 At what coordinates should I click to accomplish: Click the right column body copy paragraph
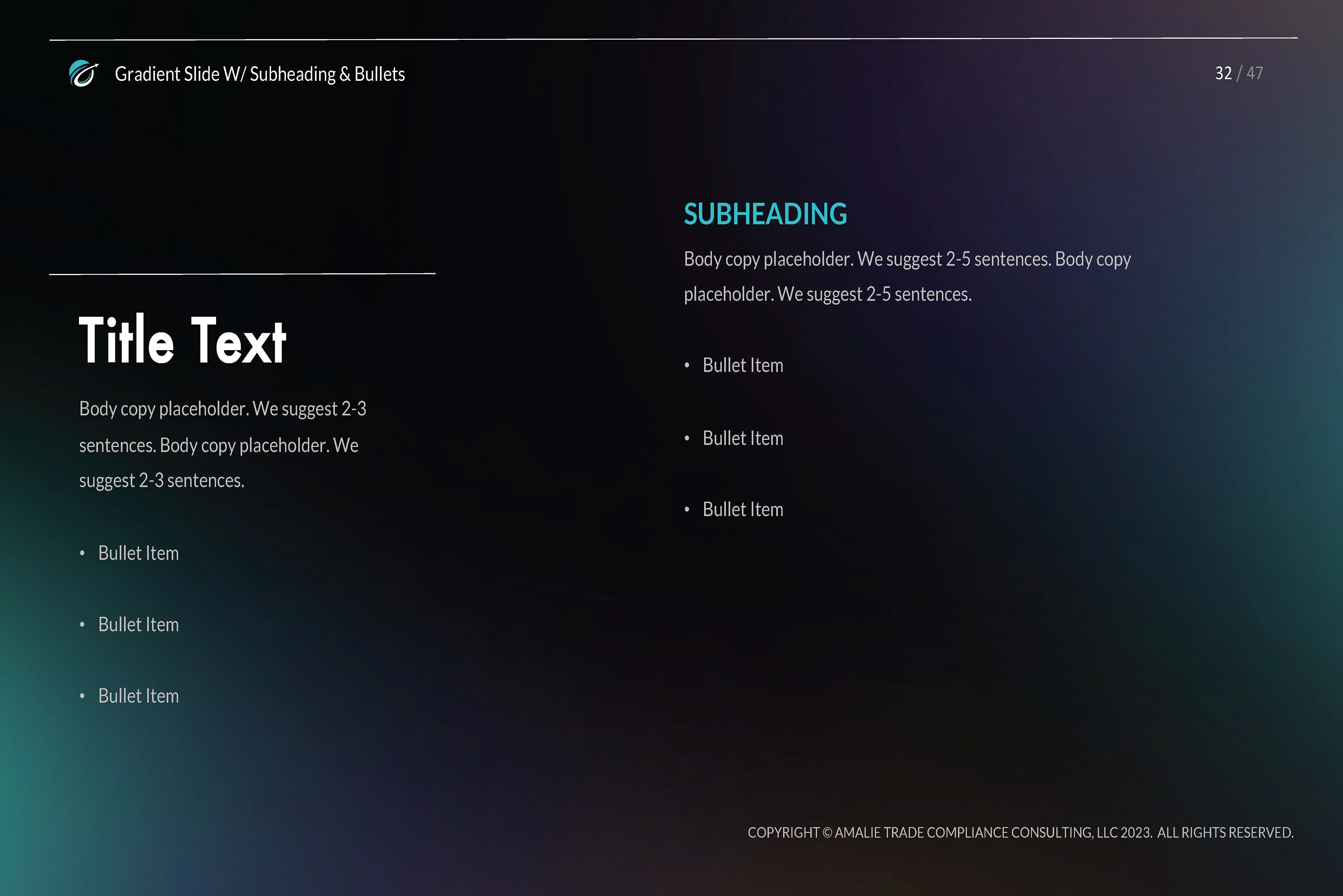(907, 277)
